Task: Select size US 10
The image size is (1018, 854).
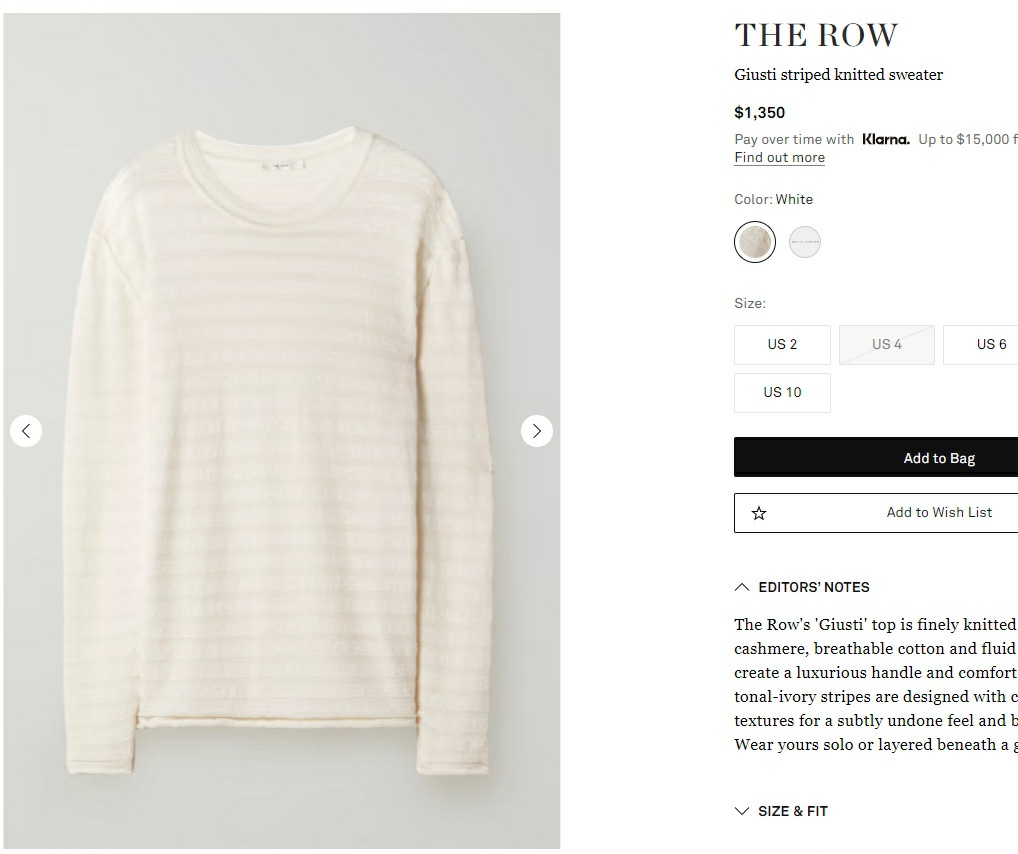Action: [782, 393]
